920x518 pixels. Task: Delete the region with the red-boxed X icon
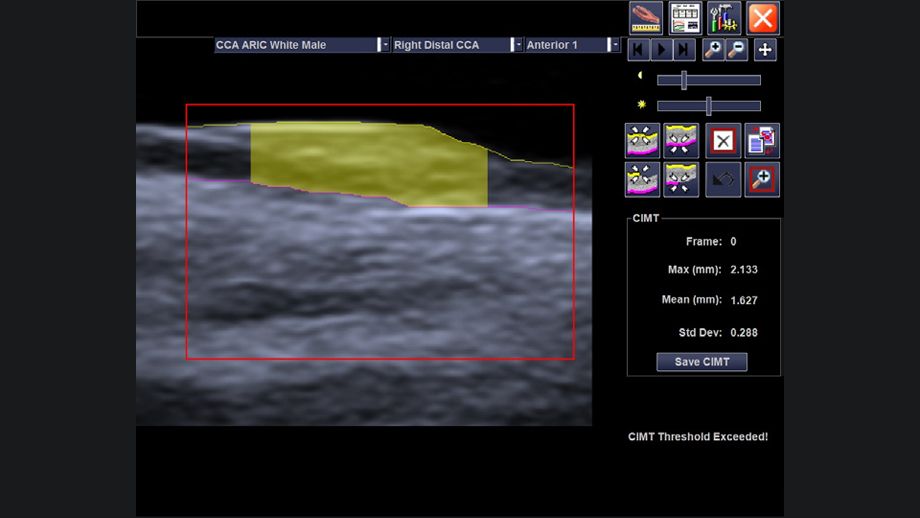click(723, 141)
